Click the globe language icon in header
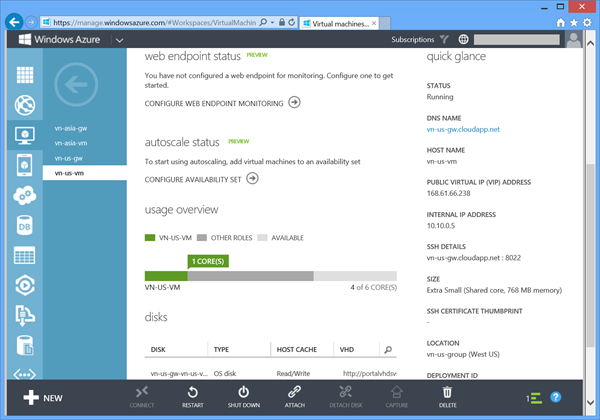 click(463, 39)
